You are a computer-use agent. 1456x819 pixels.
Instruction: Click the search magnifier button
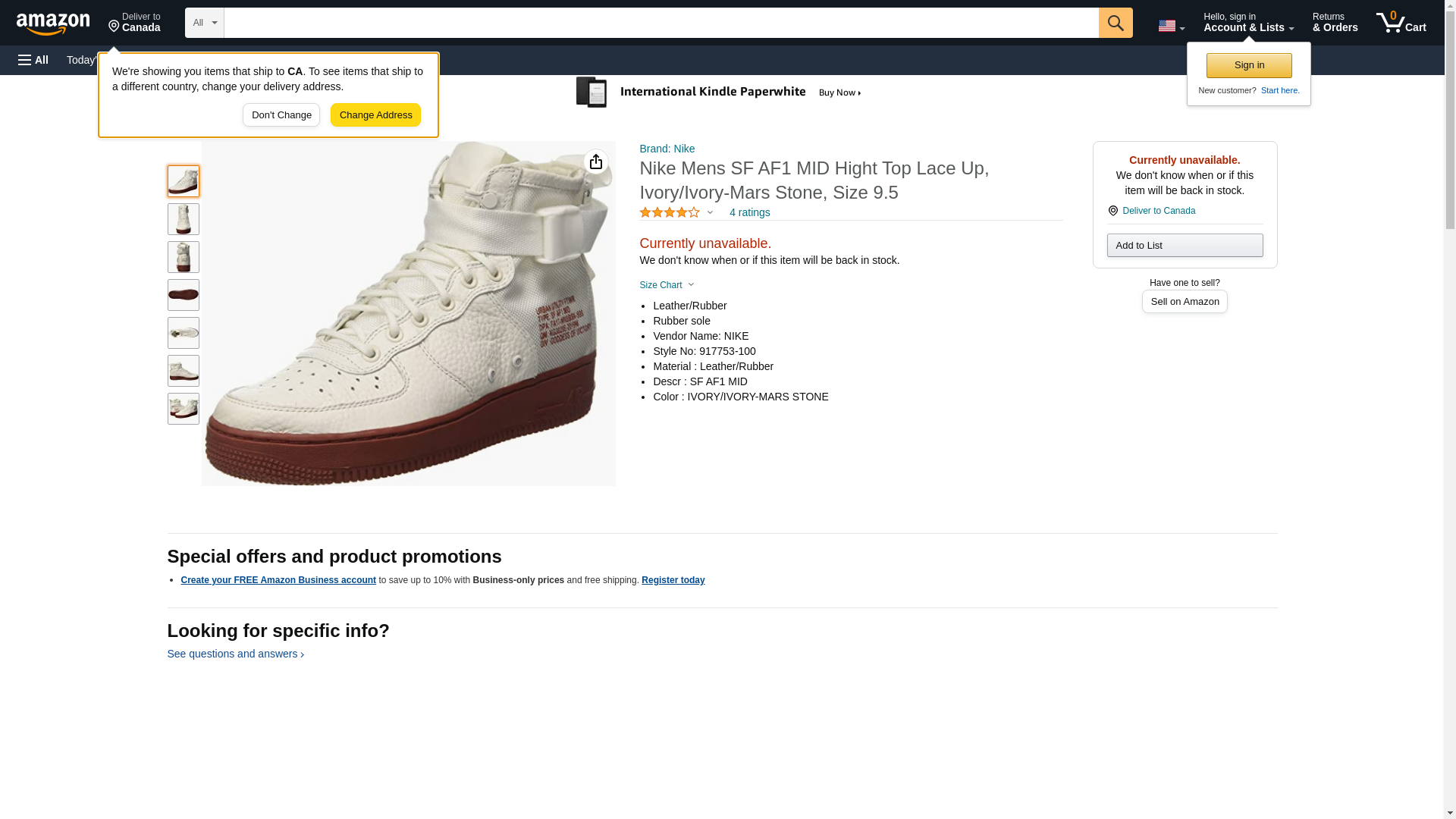click(x=1115, y=23)
